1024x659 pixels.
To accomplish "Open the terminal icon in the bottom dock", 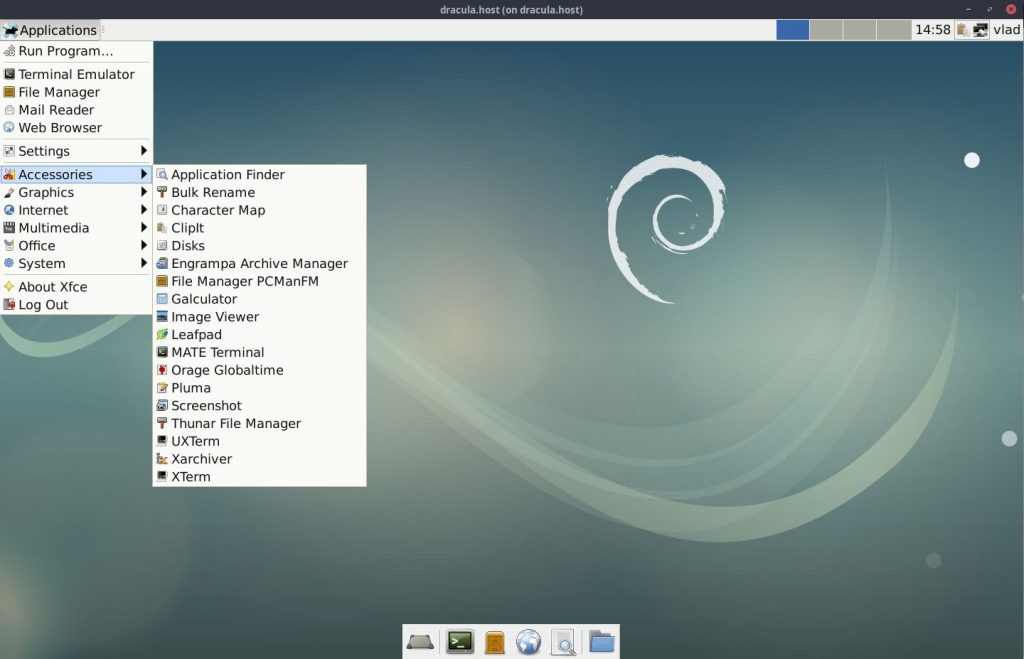I will (460, 642).
